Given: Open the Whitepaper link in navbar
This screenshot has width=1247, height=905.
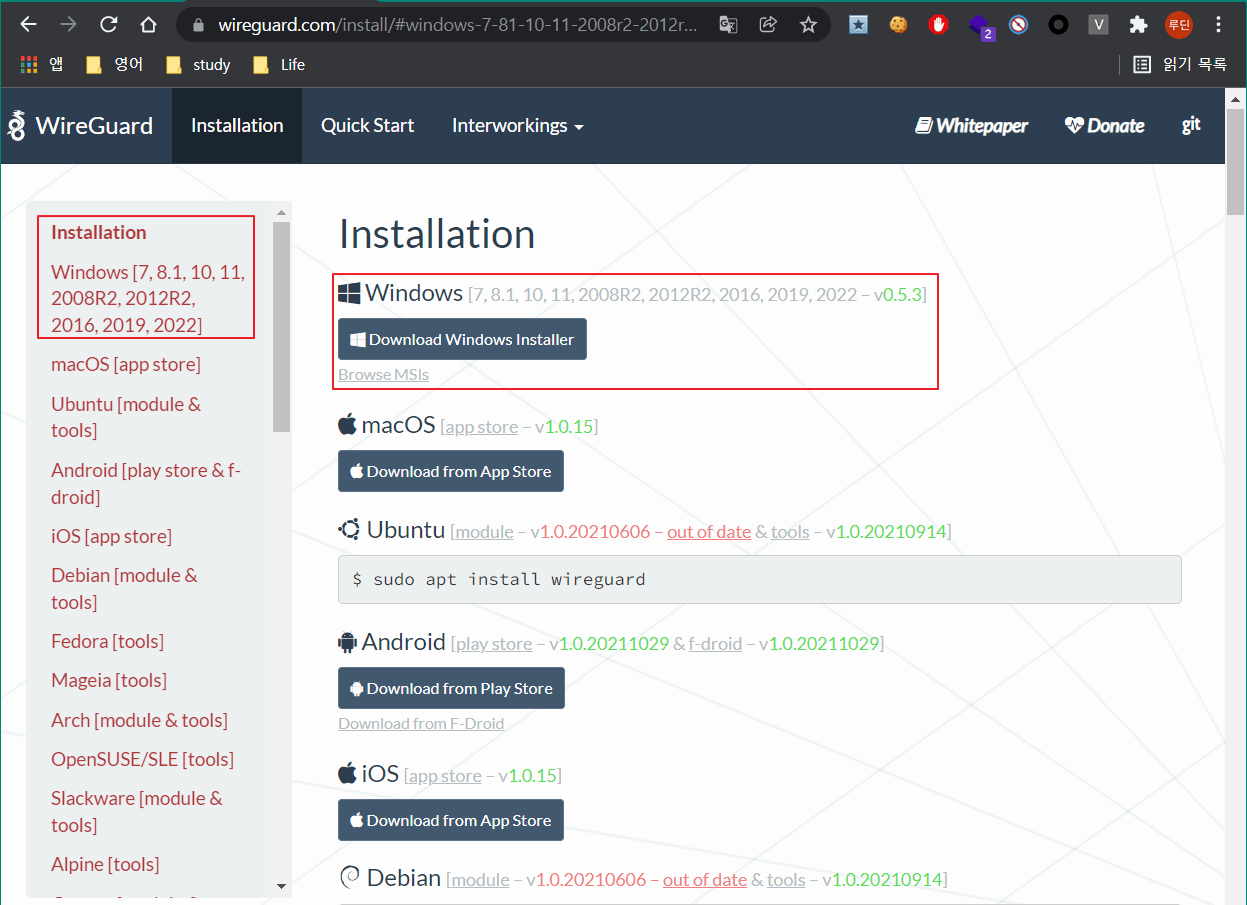Looking at the screenshot, I should [x=972, y=126].
